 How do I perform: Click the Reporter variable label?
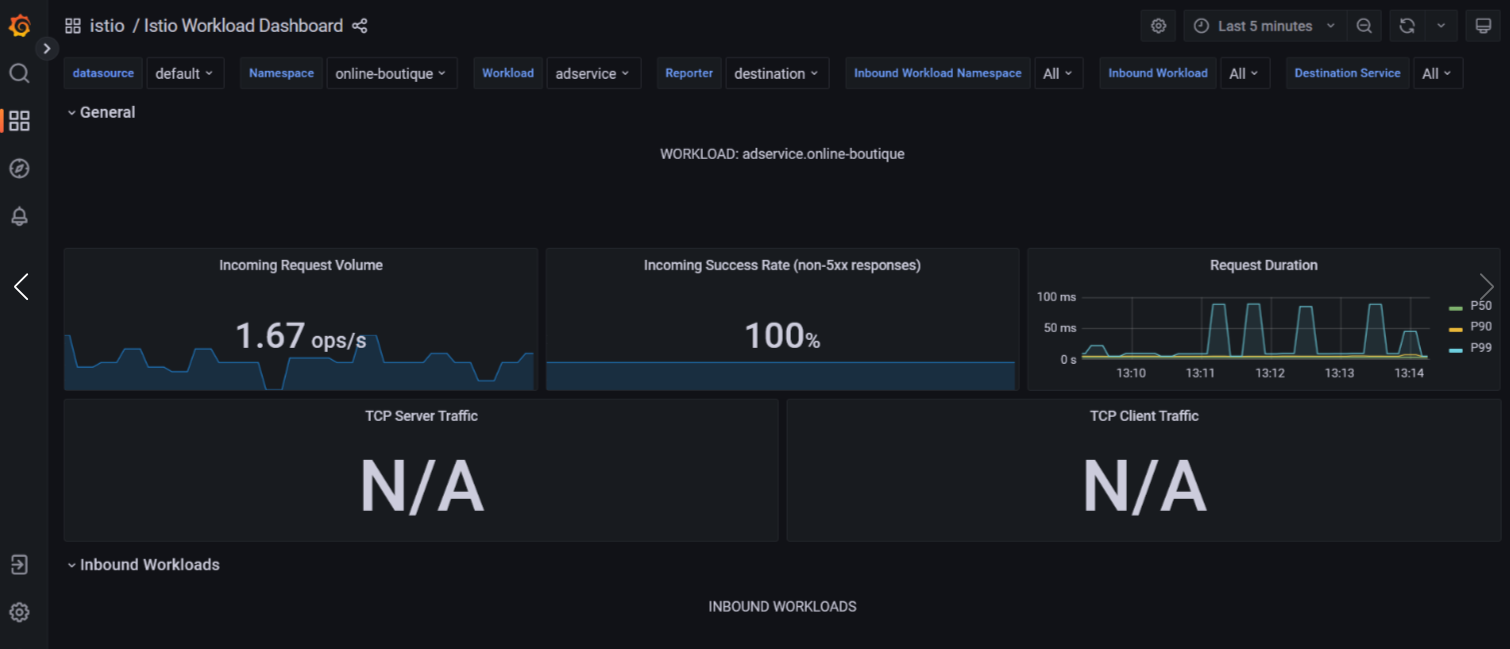point(689,73)
